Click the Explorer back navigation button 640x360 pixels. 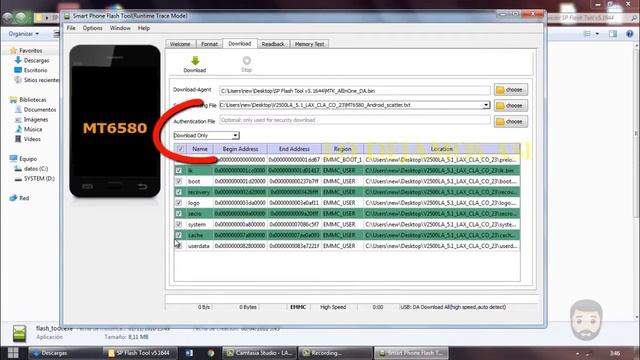click(x=8, y=18)
